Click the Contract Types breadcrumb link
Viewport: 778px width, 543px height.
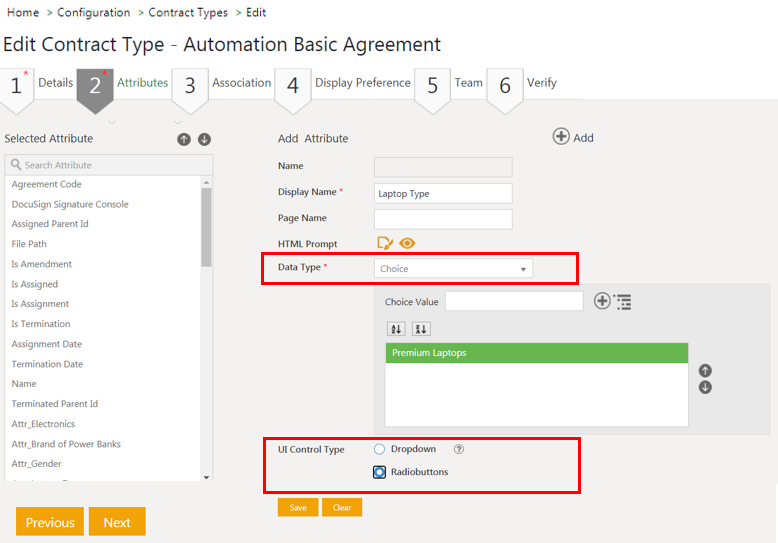click(x=189, y=13)
